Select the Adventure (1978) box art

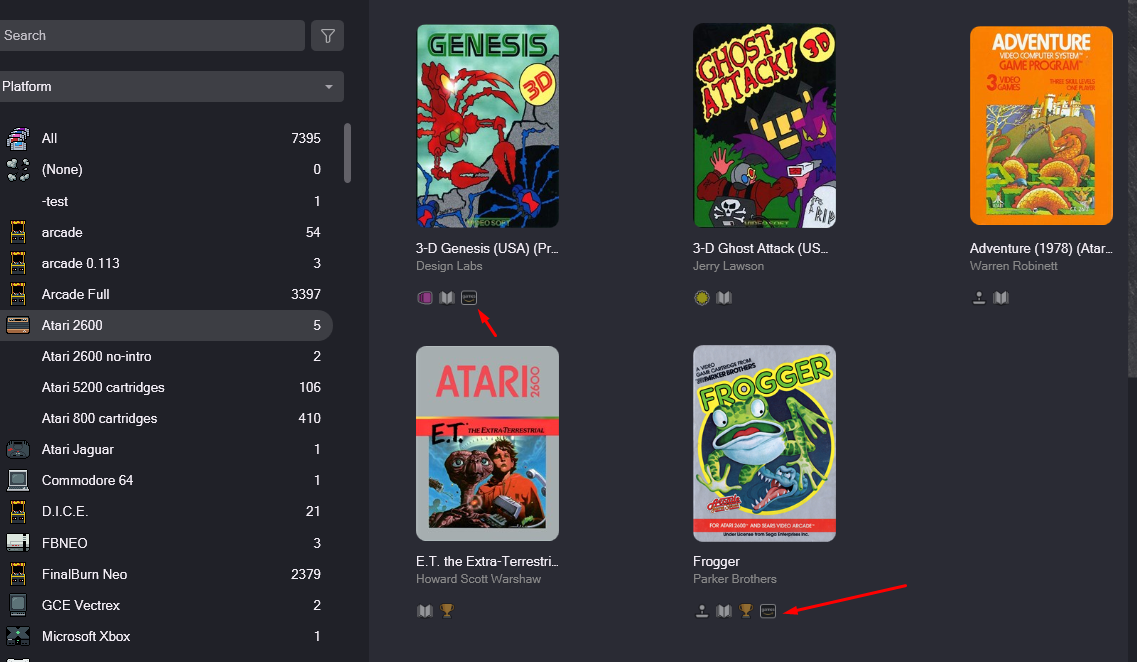[1041, 125]
